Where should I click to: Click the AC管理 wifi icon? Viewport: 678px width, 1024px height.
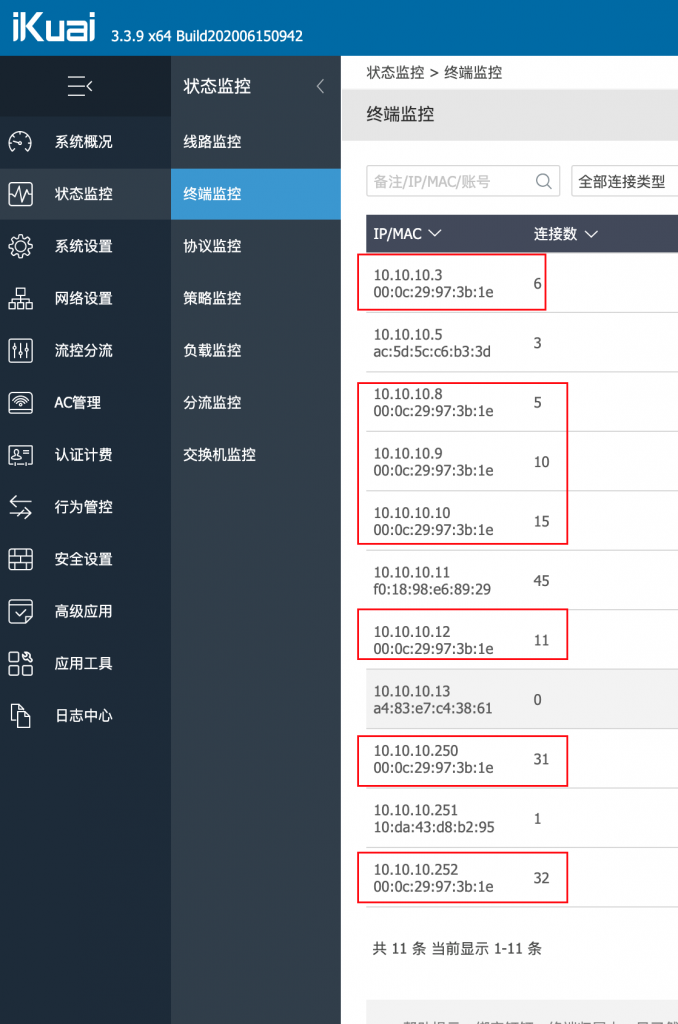(20, 403)
